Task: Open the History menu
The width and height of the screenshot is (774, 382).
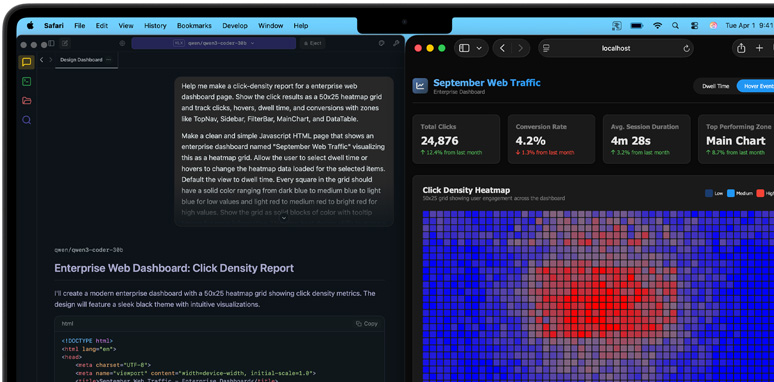Action: pyautogui.click(x=155, y=26)
